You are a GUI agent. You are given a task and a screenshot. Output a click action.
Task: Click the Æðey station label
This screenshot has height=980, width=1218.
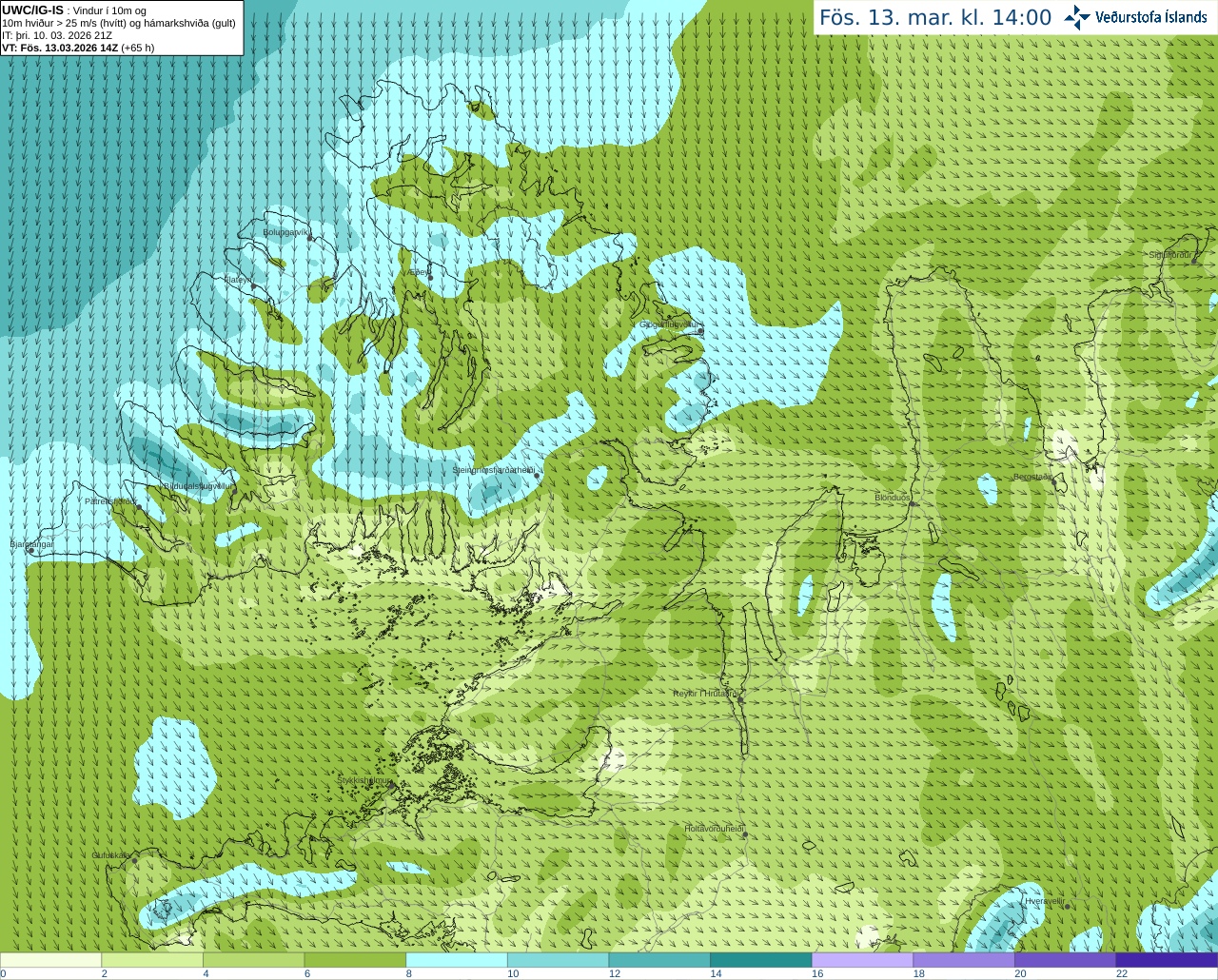coord(418,272)
